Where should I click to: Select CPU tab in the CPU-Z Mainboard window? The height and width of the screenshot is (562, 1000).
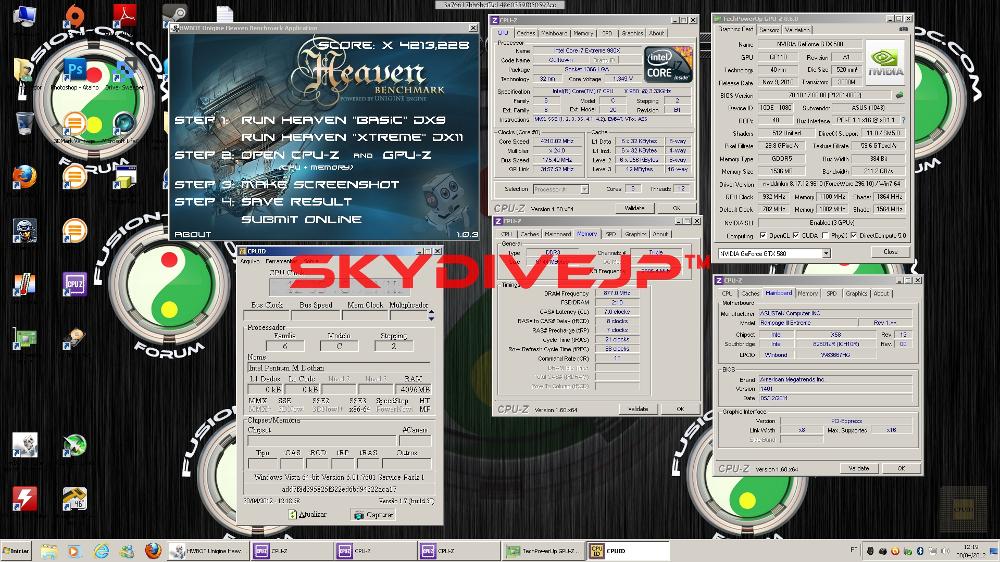pos(726,293)
